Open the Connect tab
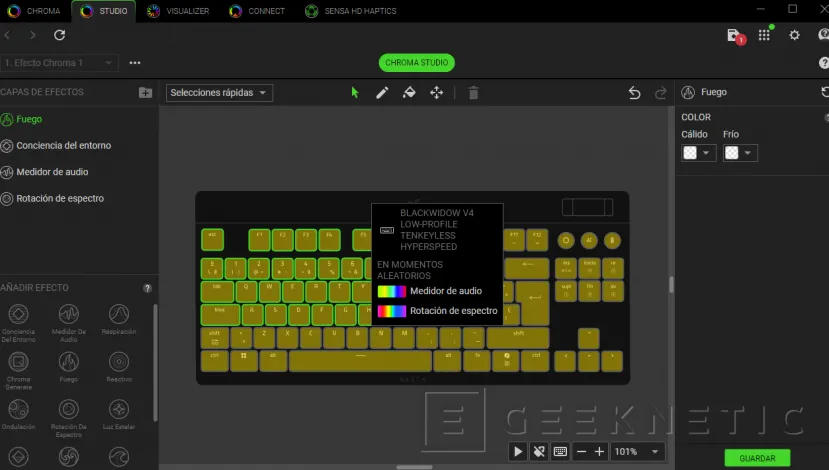 (257, 11)
